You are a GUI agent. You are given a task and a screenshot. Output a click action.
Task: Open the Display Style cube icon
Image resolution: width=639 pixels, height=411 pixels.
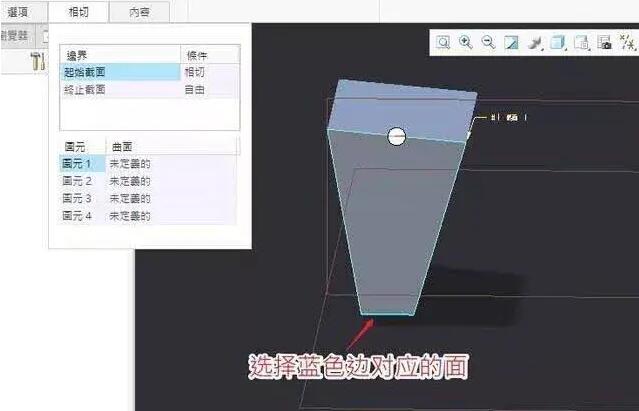557,42
